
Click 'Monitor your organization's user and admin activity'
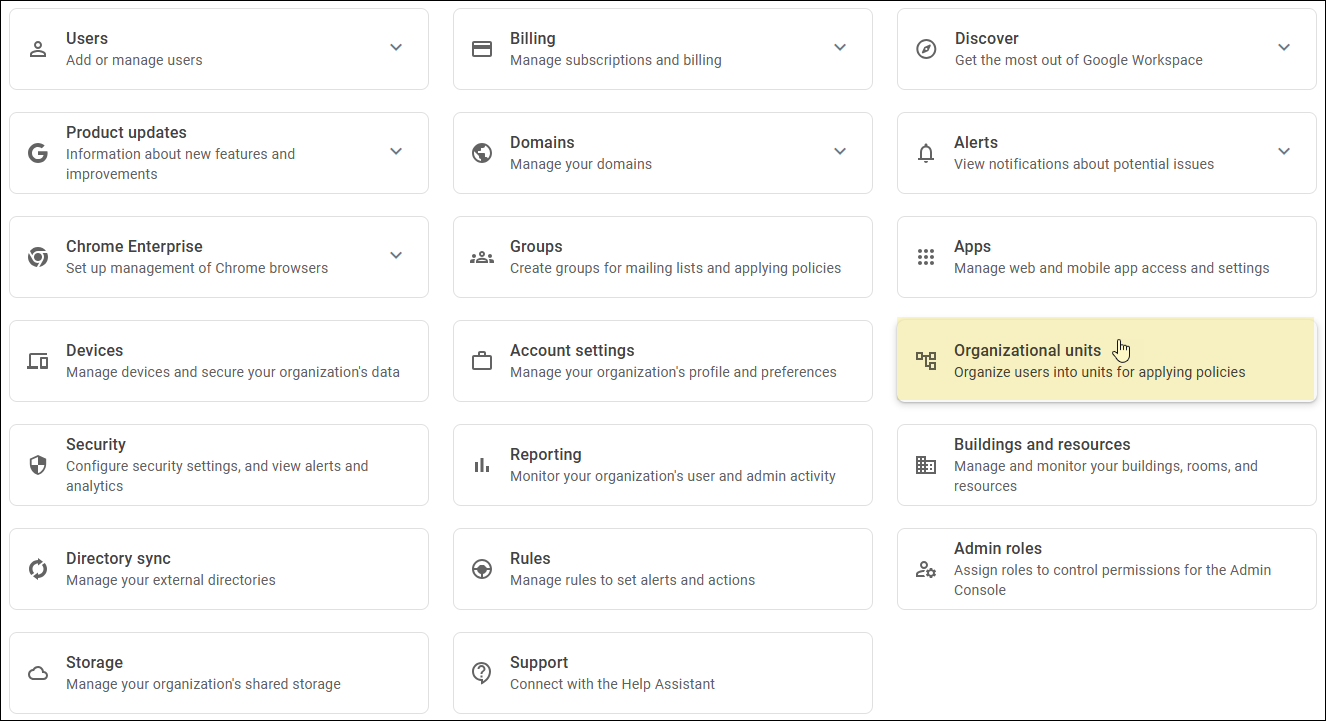point(673,476)
